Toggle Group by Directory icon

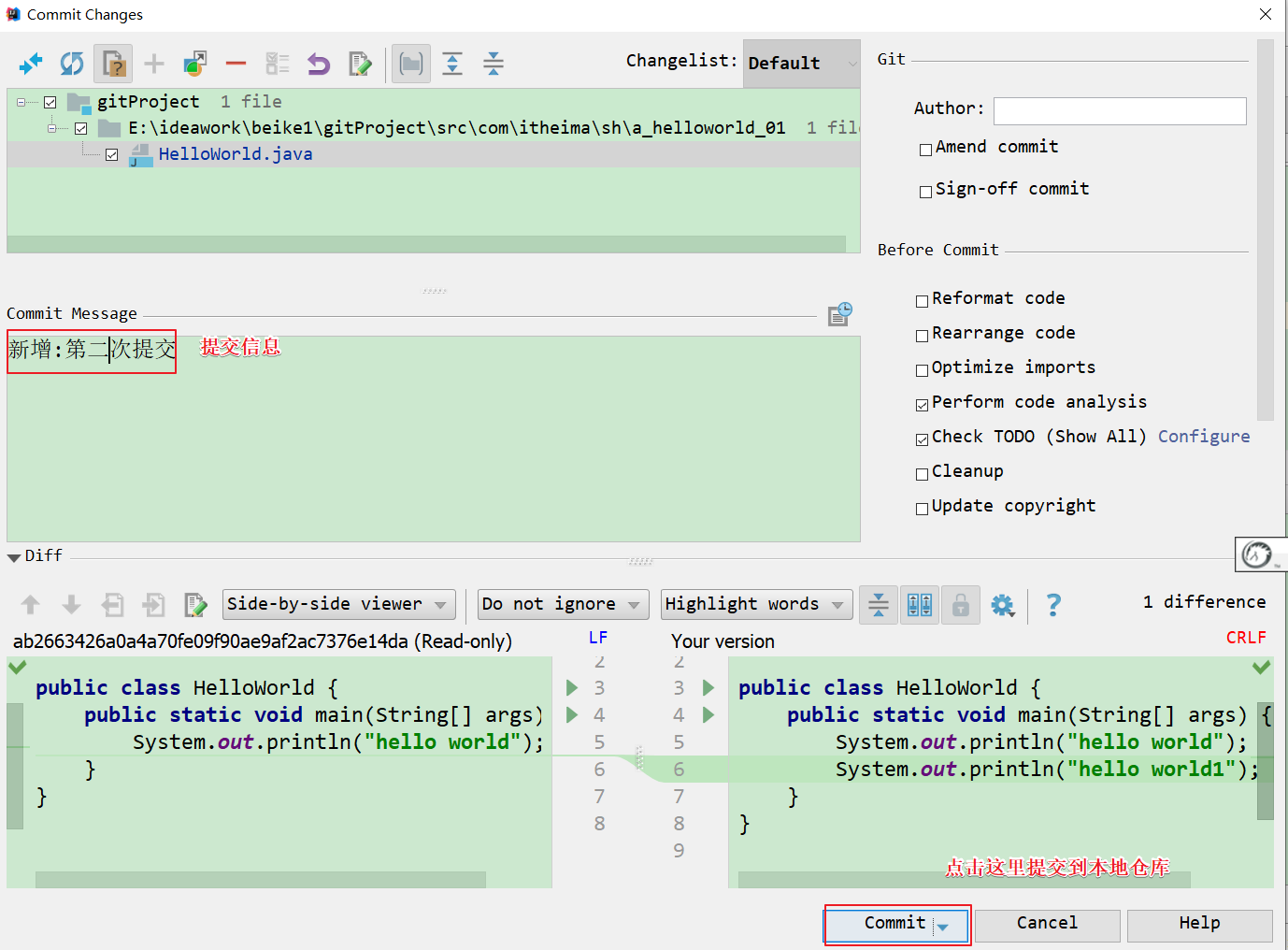(411, 64)
